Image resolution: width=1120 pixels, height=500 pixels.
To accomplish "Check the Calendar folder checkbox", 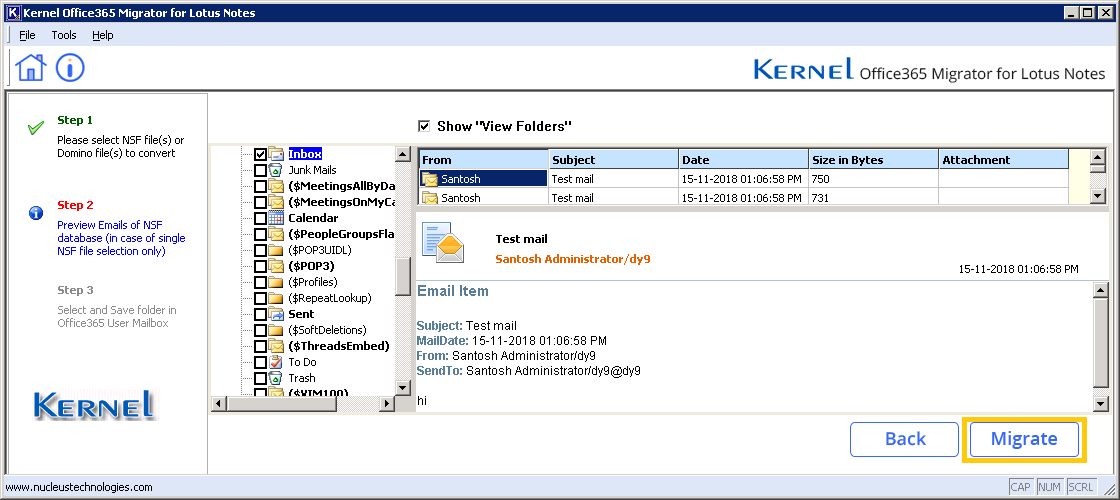I will tap(261, 218).
